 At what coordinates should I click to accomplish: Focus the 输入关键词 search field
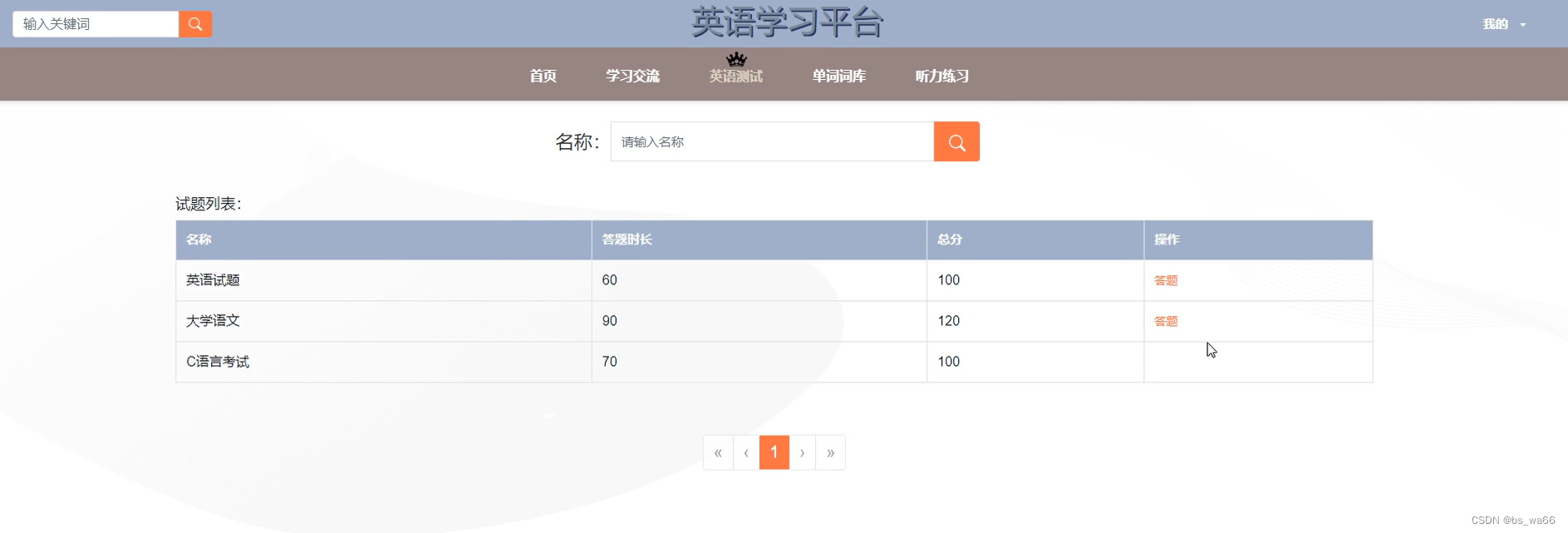click(x=96, y=24)
